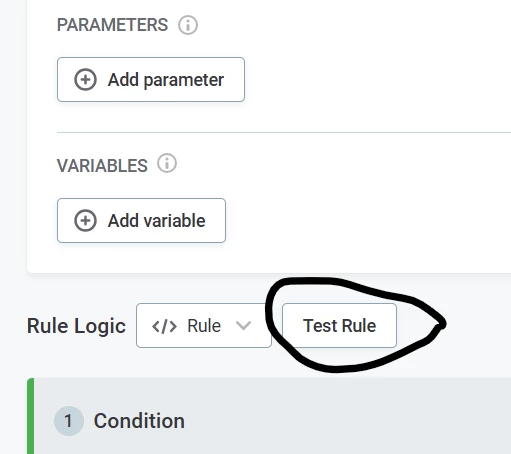Click the info icon beside VARIABLES

167,163
